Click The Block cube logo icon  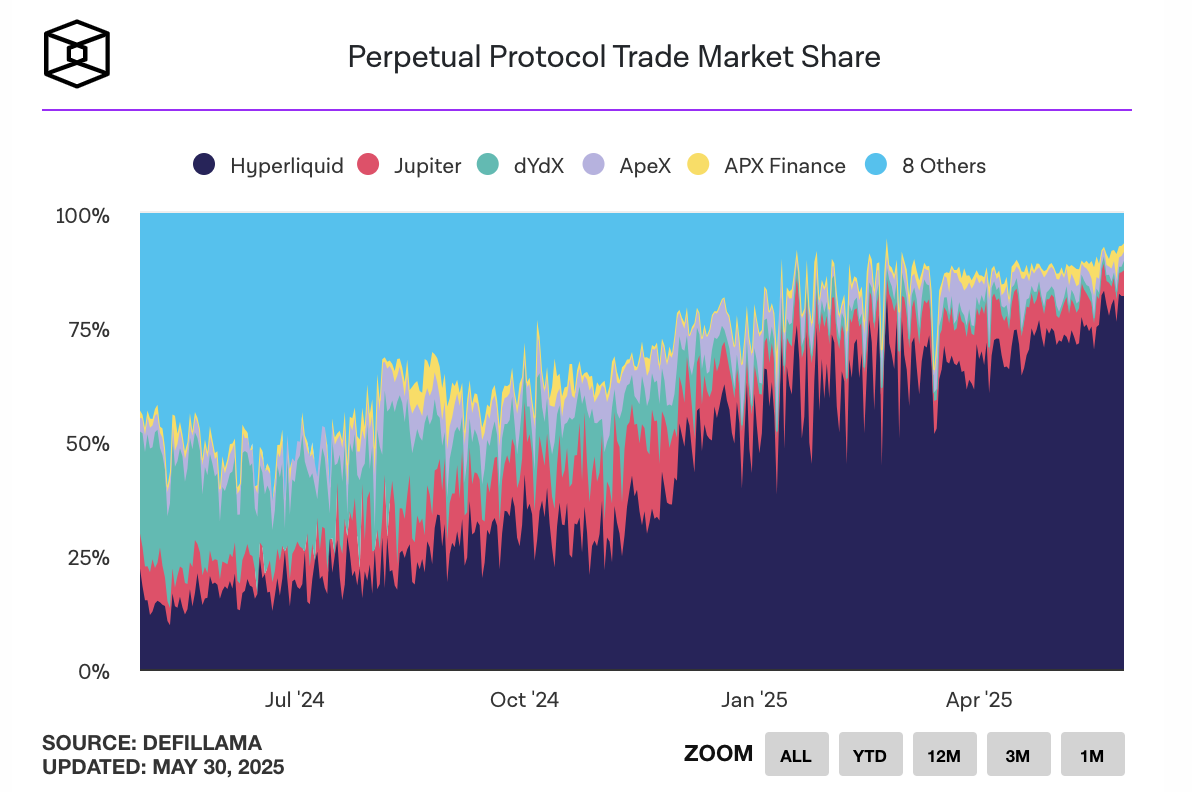click(77, 53)
